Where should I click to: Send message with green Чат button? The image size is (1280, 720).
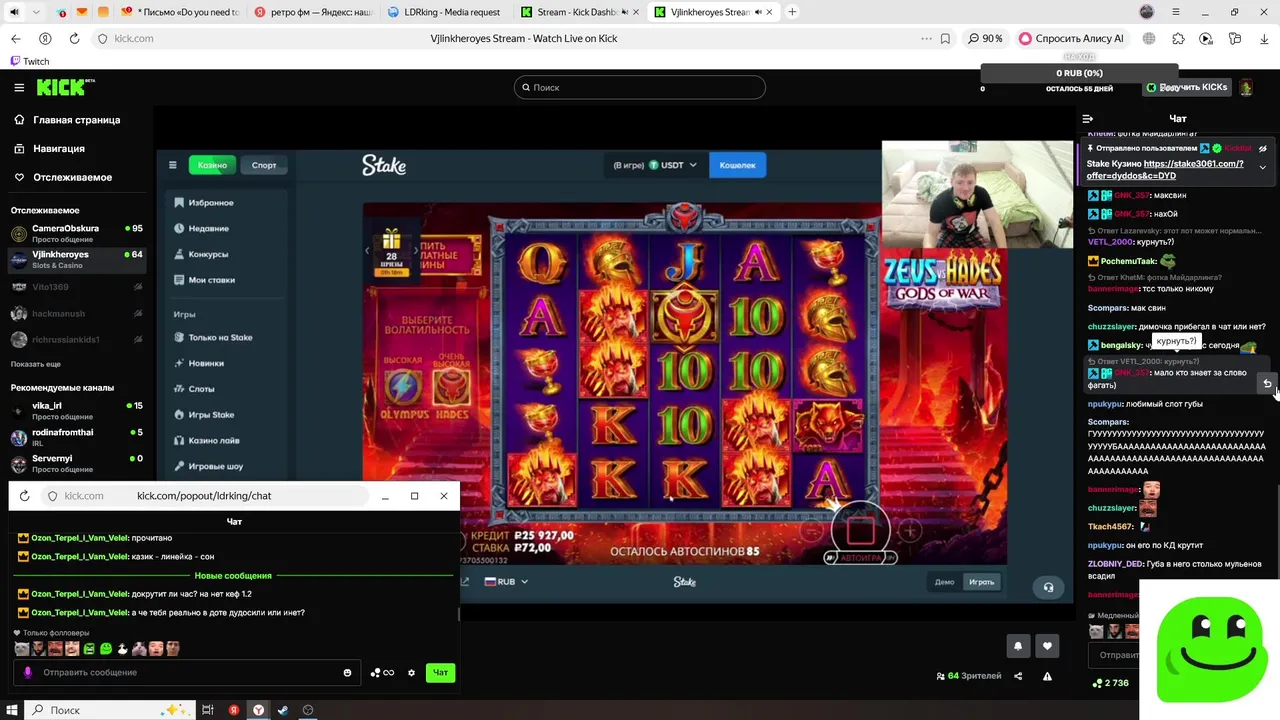pyautogui.click(x=440, y=673)
